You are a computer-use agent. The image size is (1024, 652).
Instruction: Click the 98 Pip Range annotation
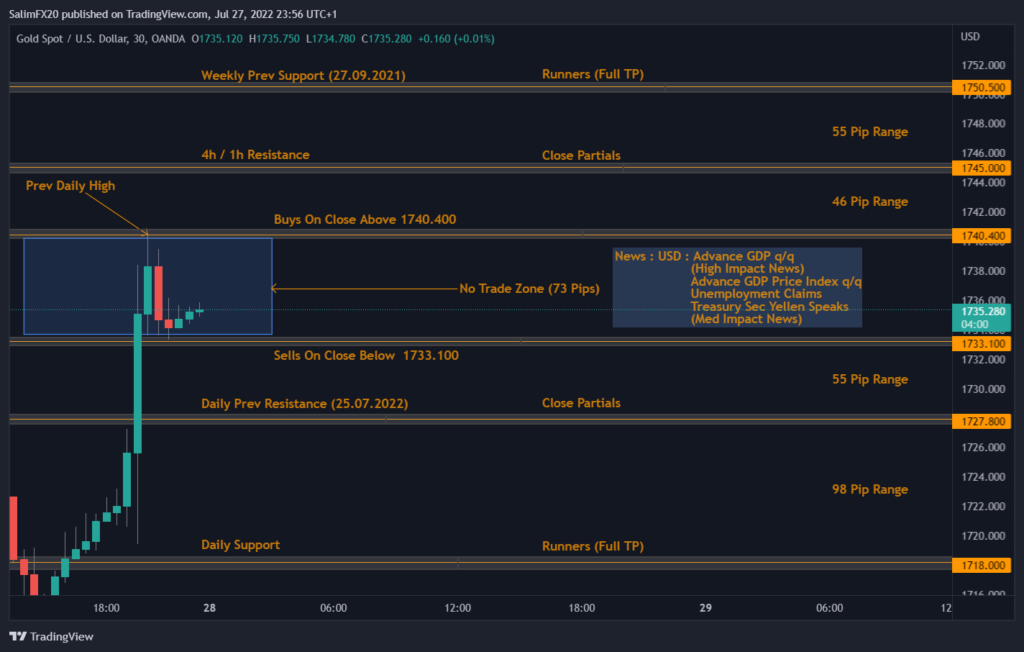(870, 489)
